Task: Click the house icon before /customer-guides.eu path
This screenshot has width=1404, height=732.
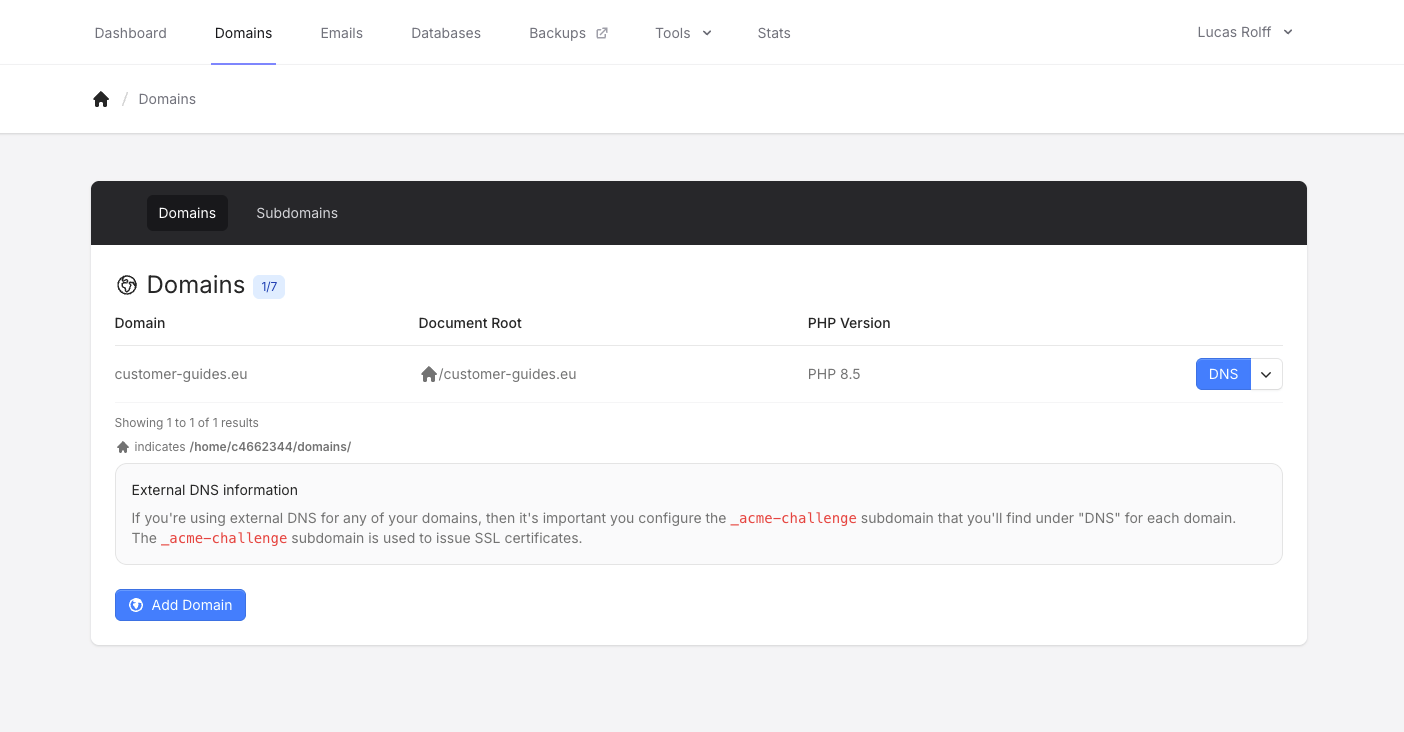Action: click(428, 374)
